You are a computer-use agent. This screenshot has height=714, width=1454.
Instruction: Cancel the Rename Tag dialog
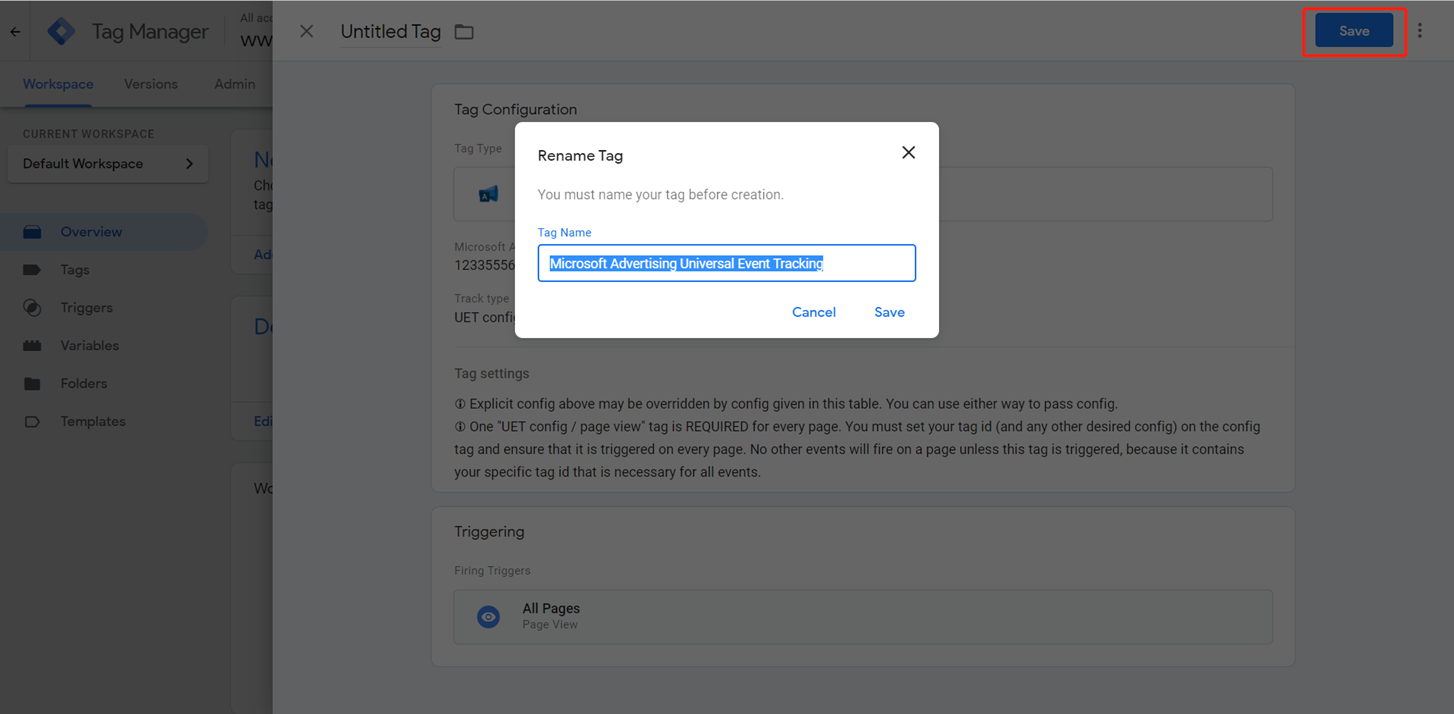click(814, 312)
